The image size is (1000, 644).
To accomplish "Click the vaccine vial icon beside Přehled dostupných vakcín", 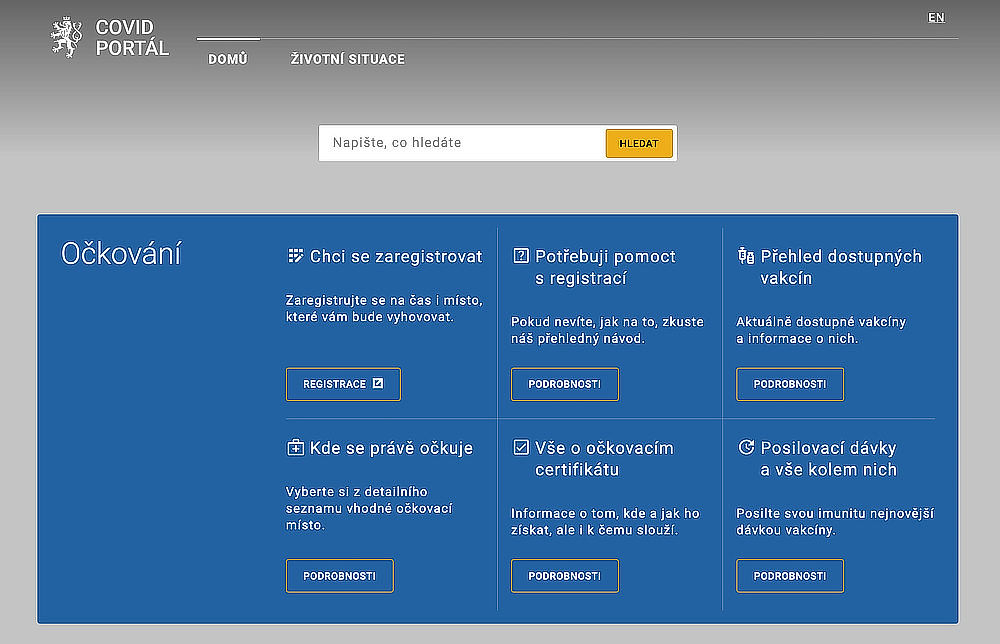I will tap(745, 256).
